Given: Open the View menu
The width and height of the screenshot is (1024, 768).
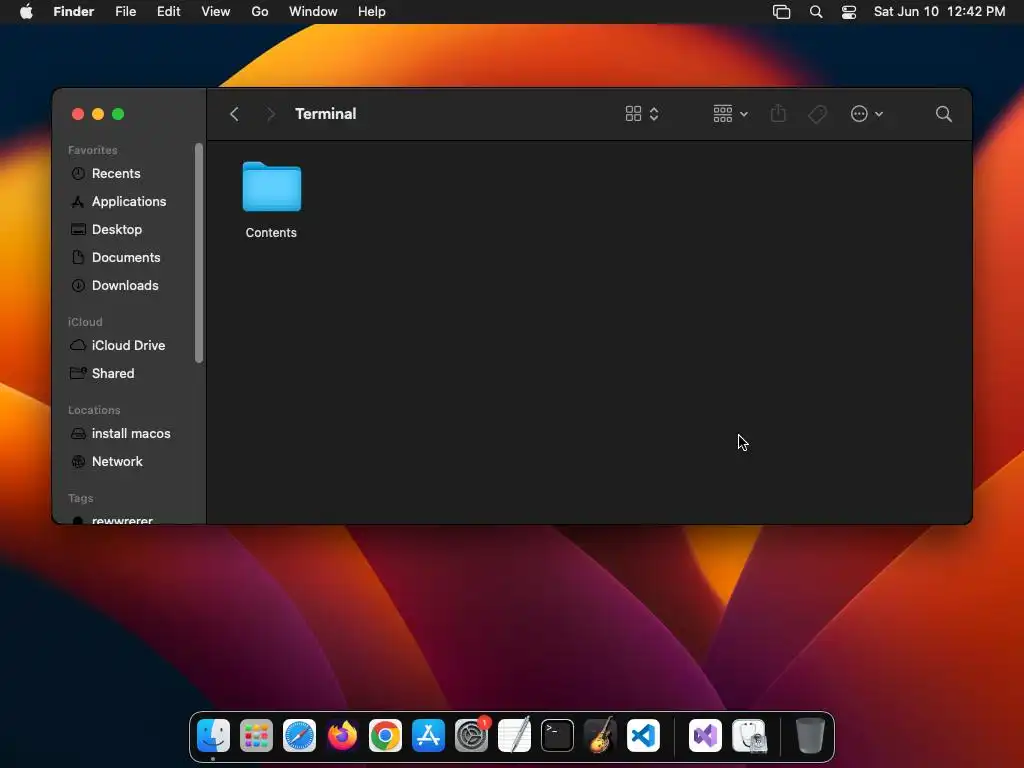Looking at the screenshot, I should click(216, 12).
